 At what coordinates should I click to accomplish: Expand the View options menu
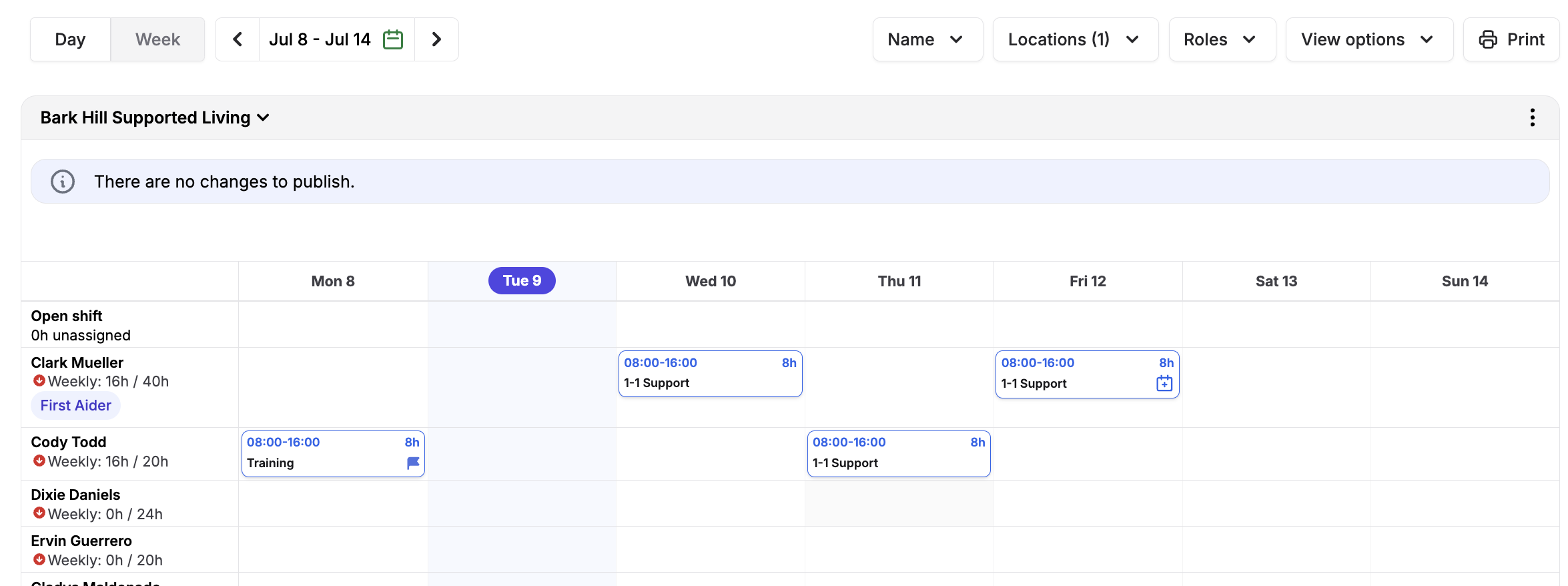coord(1368,39)
